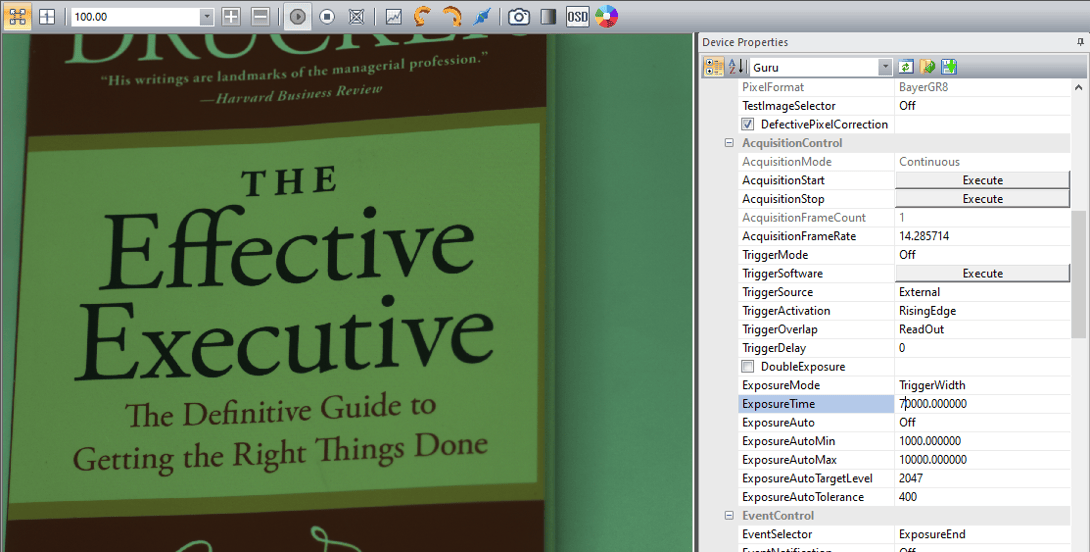Click the zoom out minus icon

tap(260, 17)
